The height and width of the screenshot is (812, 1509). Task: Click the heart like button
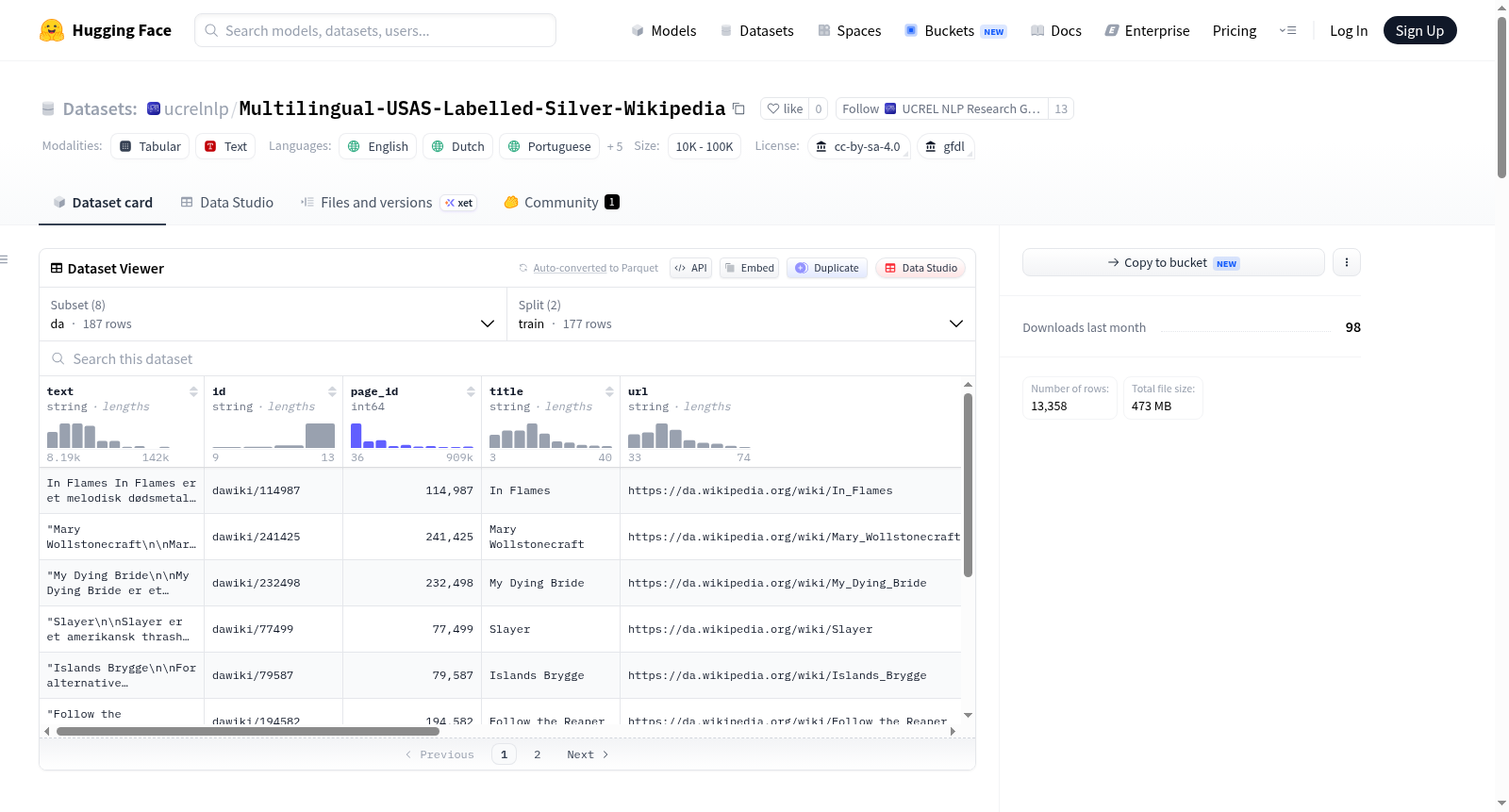click(785, 109)
